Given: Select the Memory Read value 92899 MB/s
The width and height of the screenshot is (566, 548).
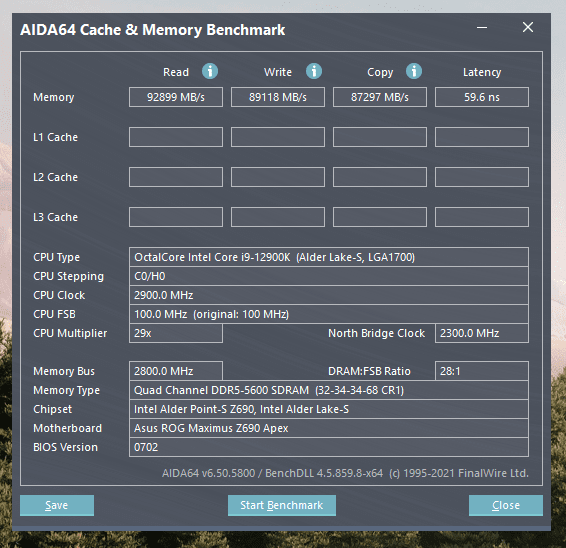Looking at the screenshot, I should click(176, 97).
